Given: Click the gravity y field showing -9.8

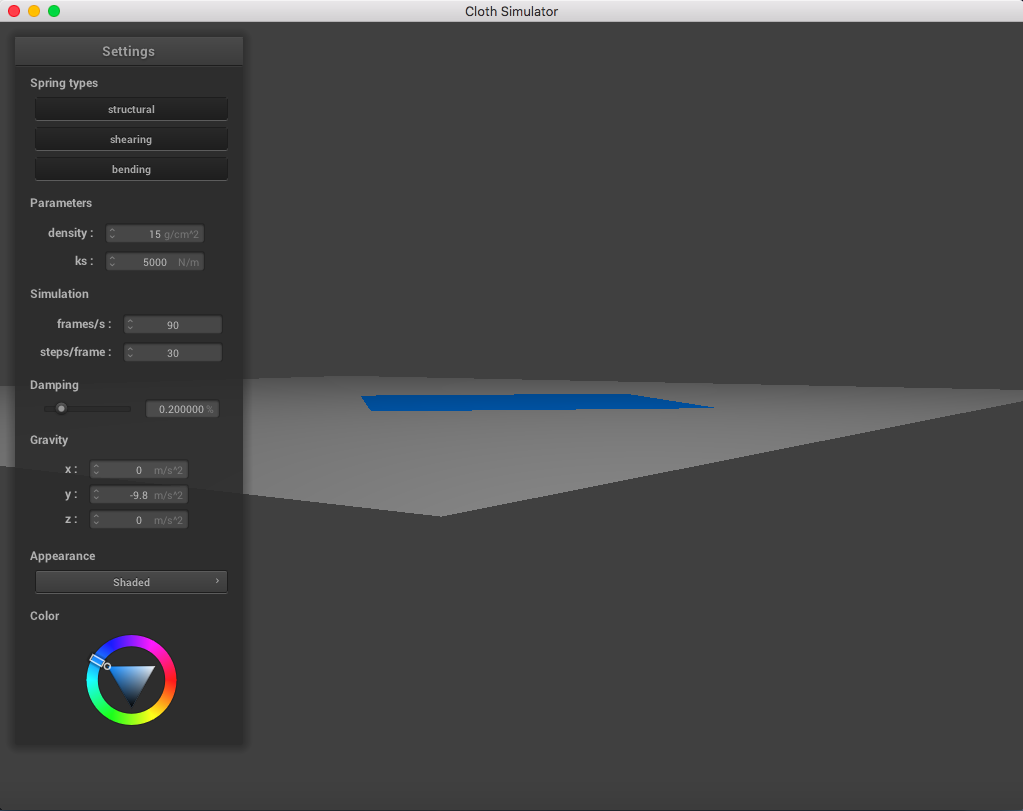Looking at the screenshot, I should (x=139, y=495).
